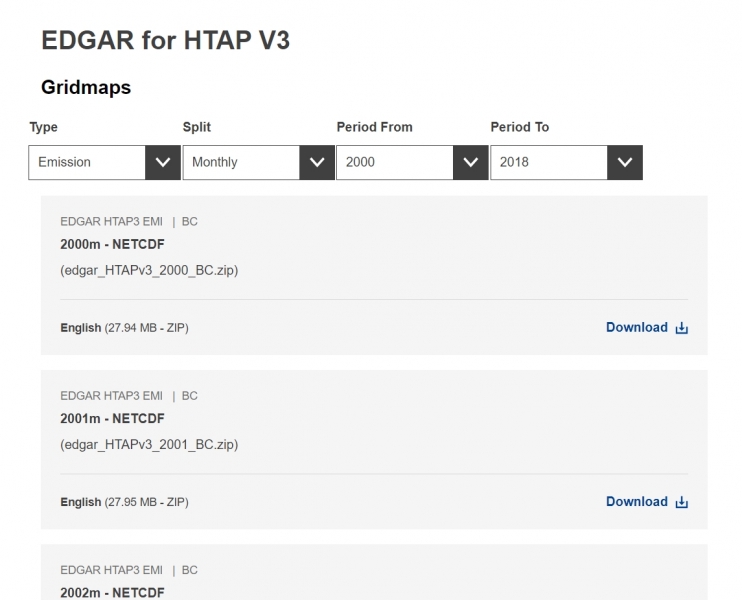Click the Download link for 2000m NETCDF
Screen dimensions: 742x600
click(636, 327)
